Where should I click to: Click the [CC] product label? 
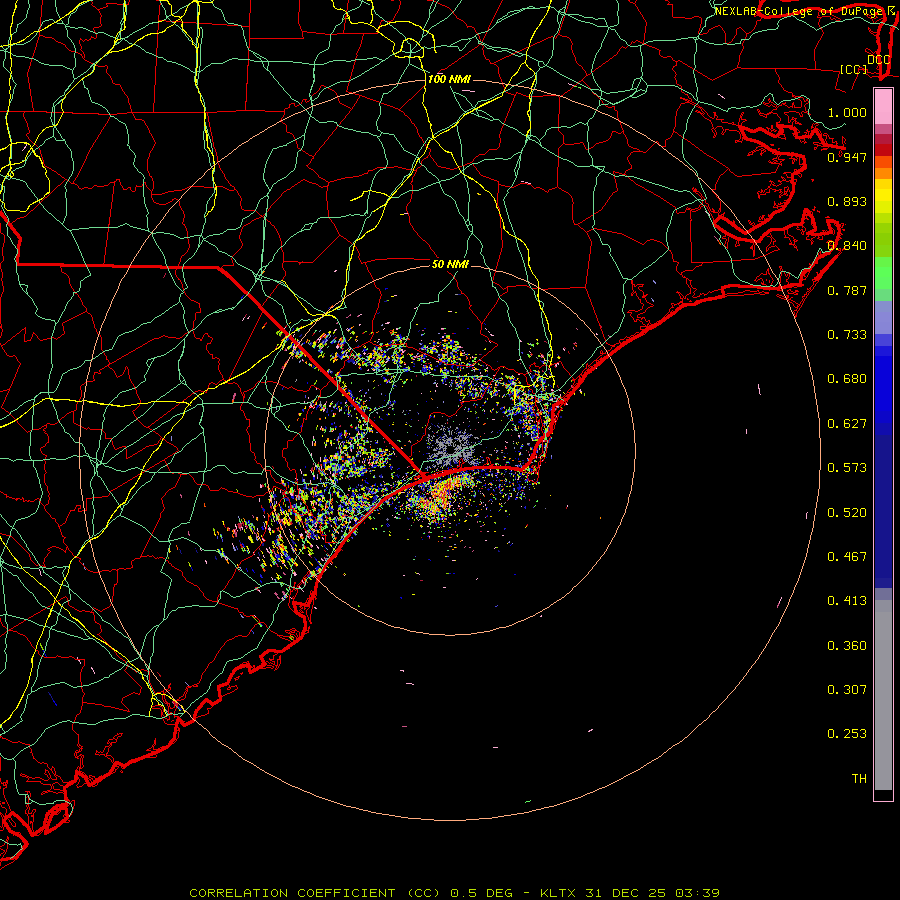(x=854, y=69)
